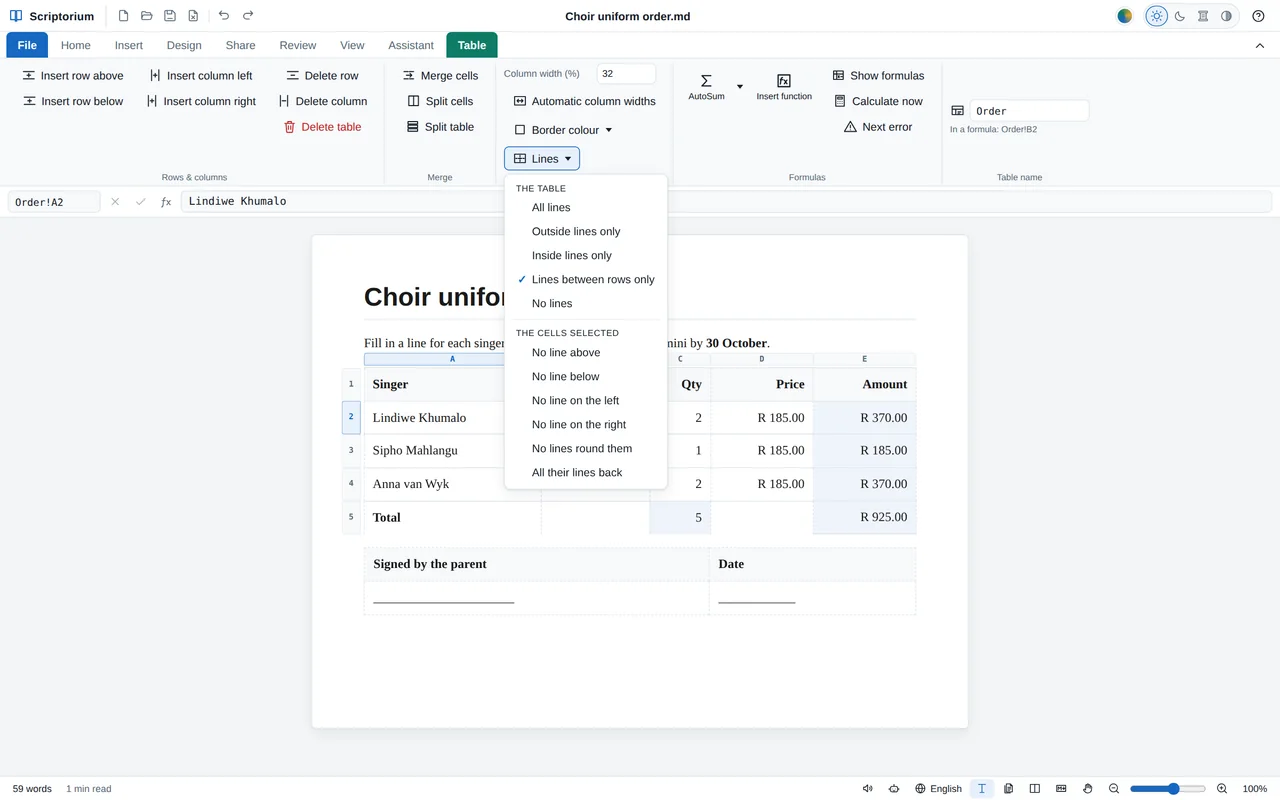Zoom out with the minus magnifier icon
1280x800 pixels.
point(1114,789)
